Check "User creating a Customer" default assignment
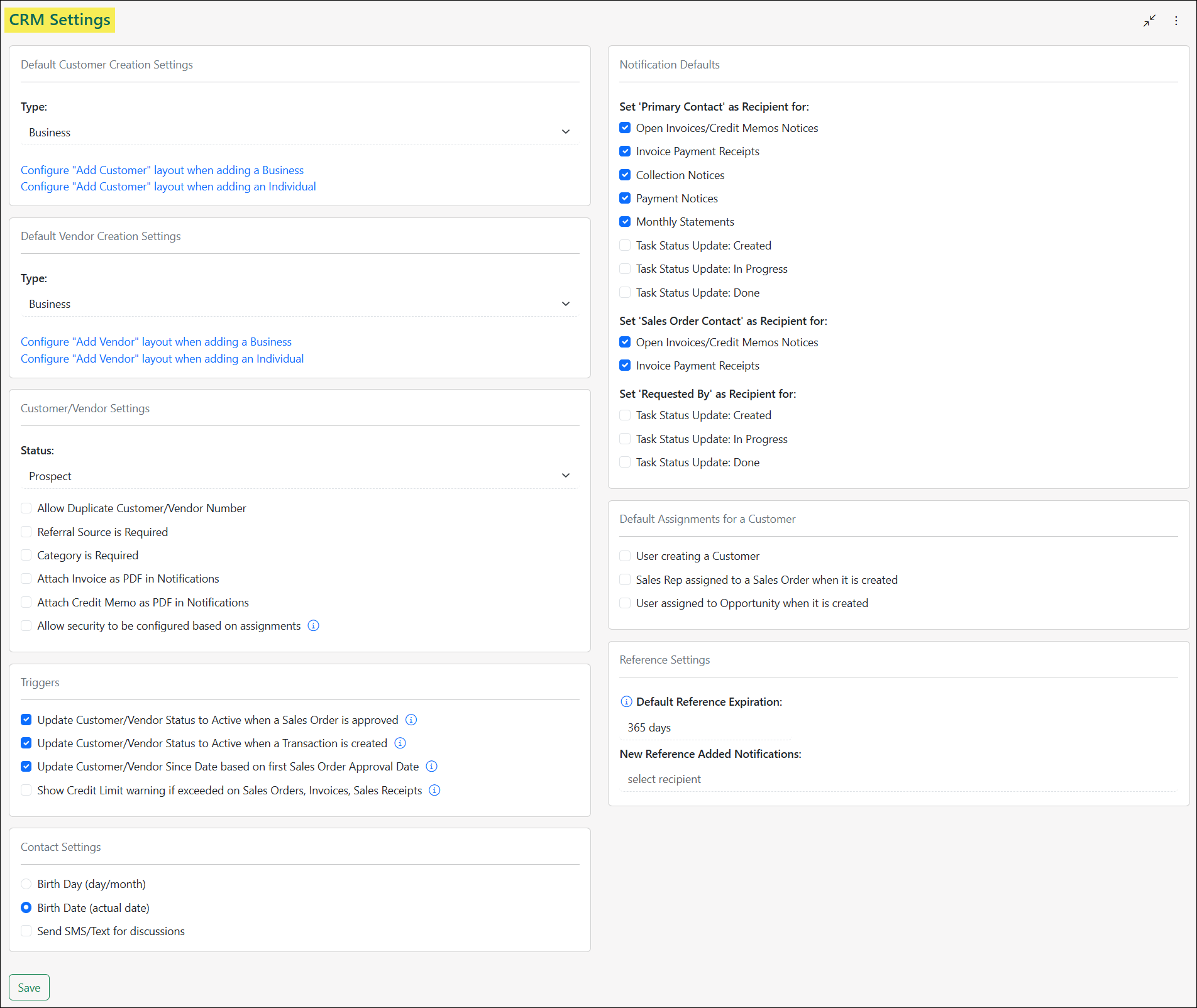This screenshot has width=1197, height=1008. point(624,556)
